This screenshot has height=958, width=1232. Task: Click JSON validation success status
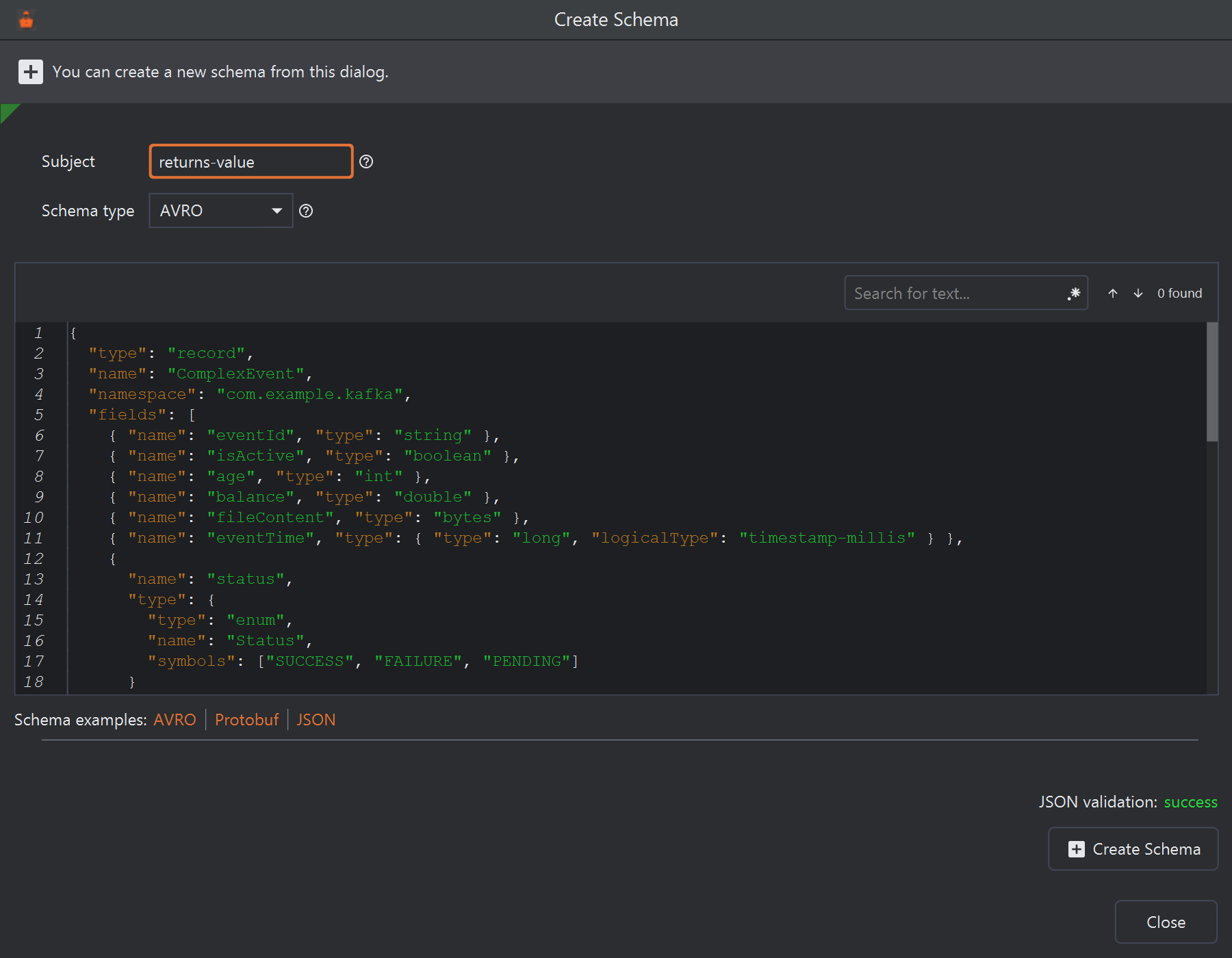click(x=1190, y=802)
